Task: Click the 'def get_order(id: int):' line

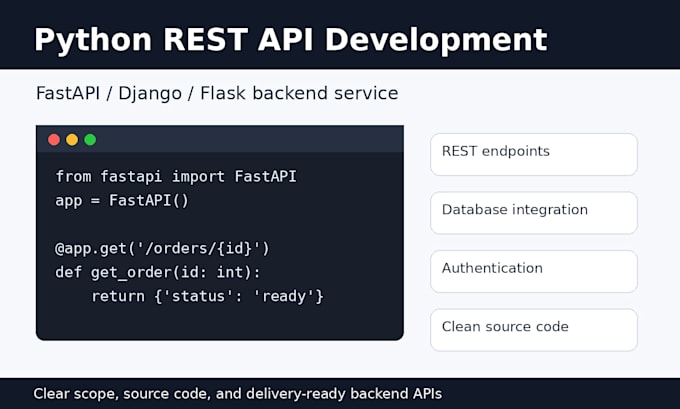Action: [x=158, y=272]
